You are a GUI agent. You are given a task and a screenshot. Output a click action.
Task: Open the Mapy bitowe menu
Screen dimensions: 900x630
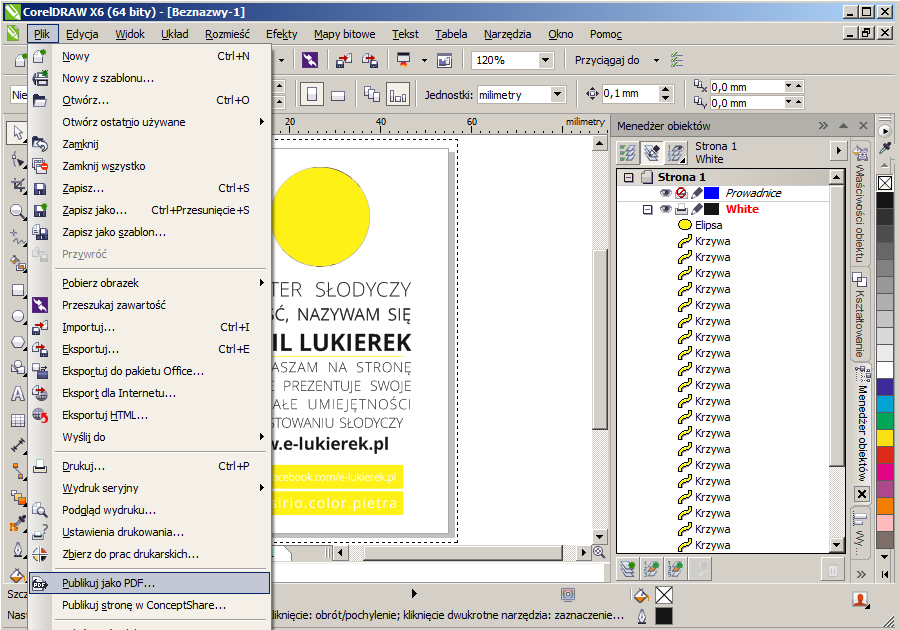(x=344, y=34)
